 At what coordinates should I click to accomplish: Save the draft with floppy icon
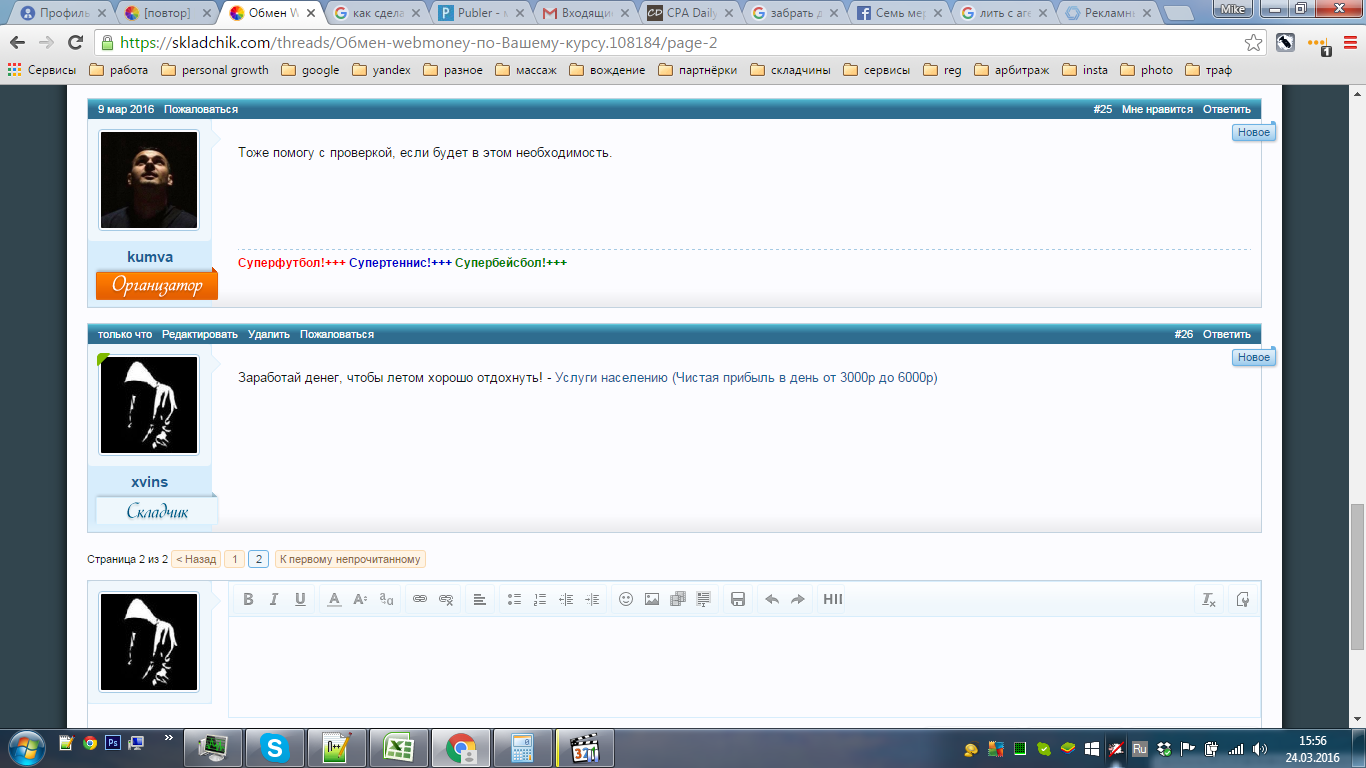(738, 599)
